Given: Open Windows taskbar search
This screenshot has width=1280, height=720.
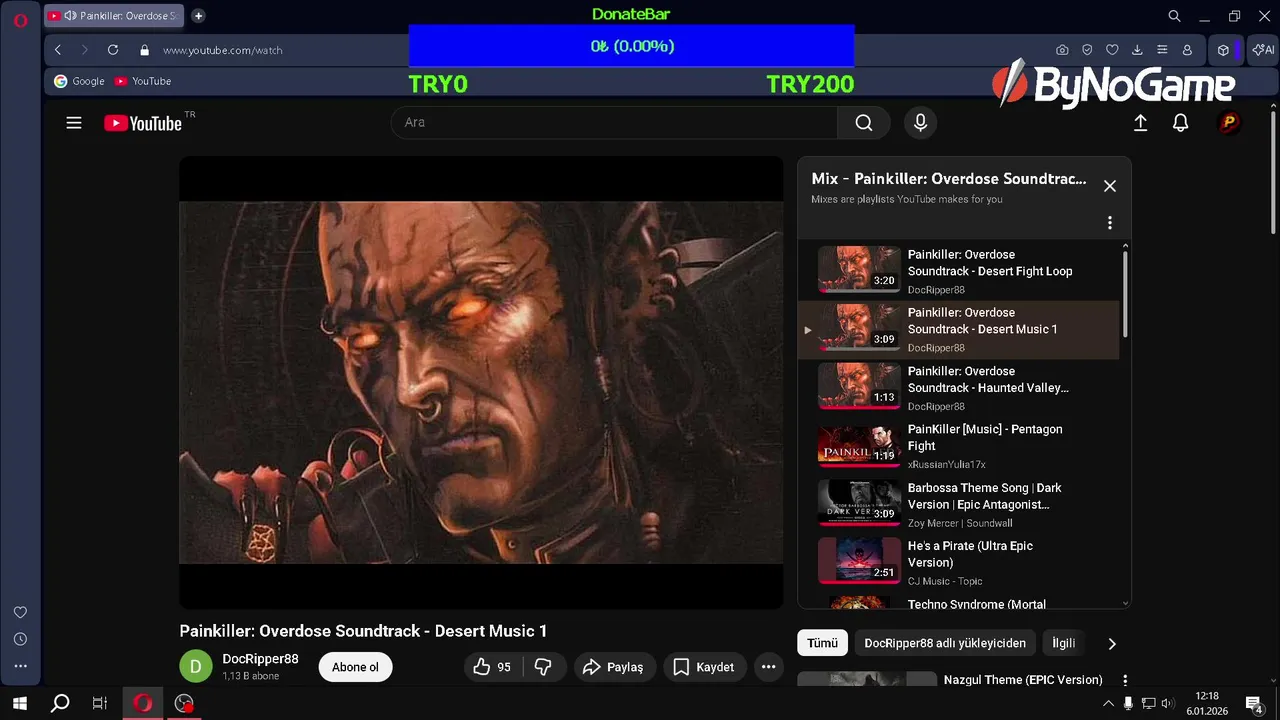Looking at the screenshot, I should click(x=60, y=704).
